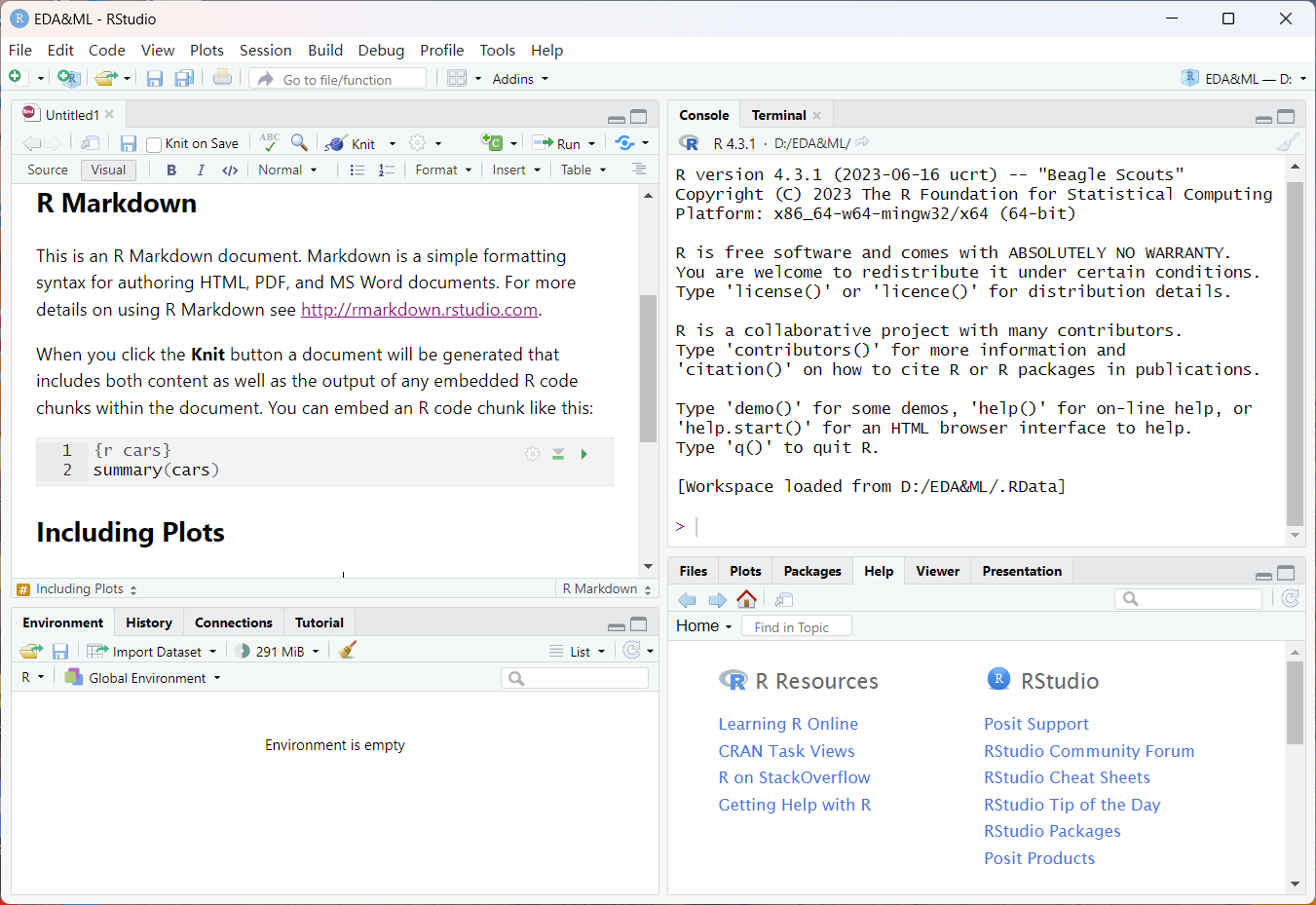Click the Find in Topic field
Image resolution: width=1316 pixels, height=905 pixels.
796,626
